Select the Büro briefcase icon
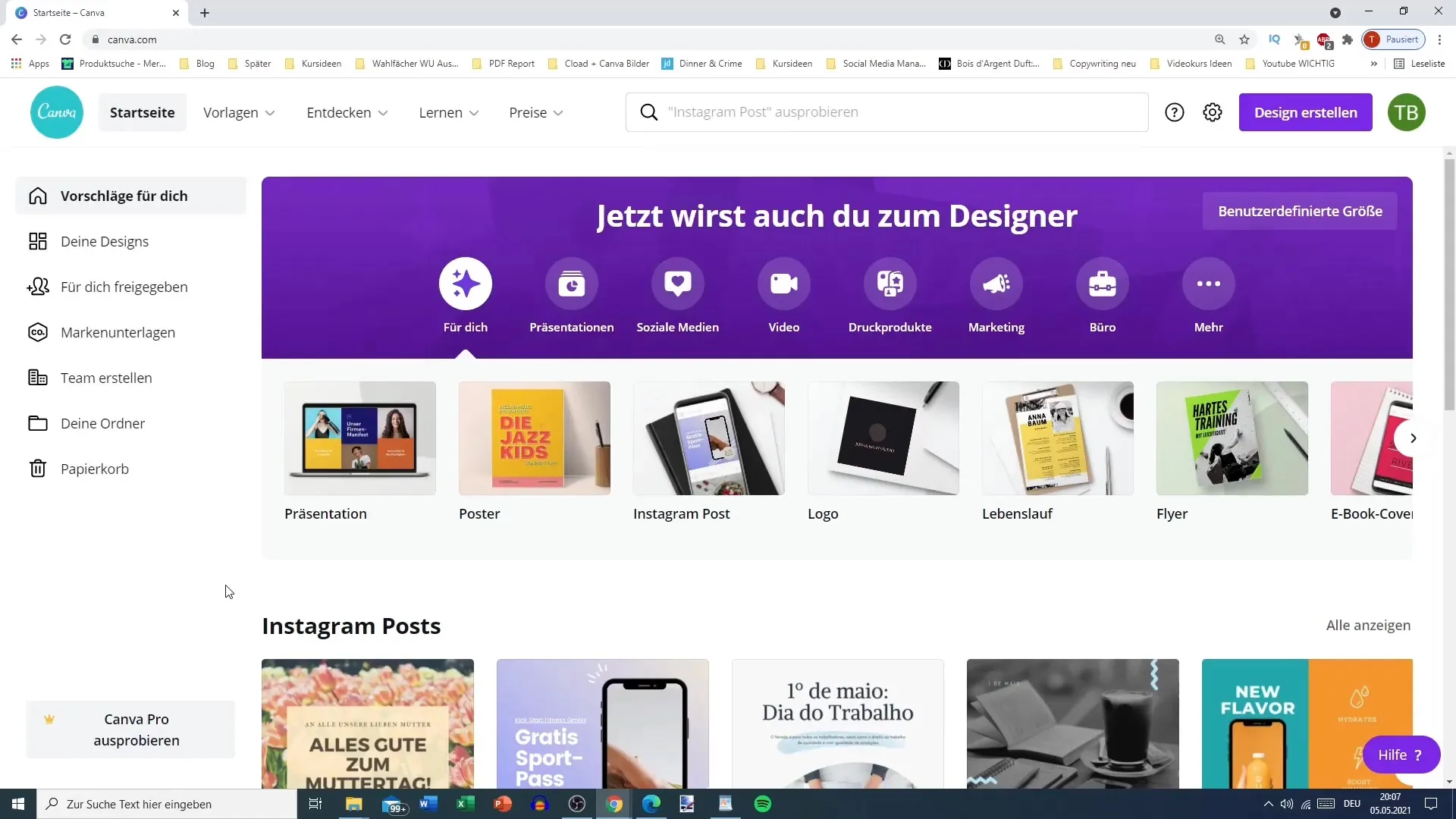Screen dimensions: 1456x819 1103,284
